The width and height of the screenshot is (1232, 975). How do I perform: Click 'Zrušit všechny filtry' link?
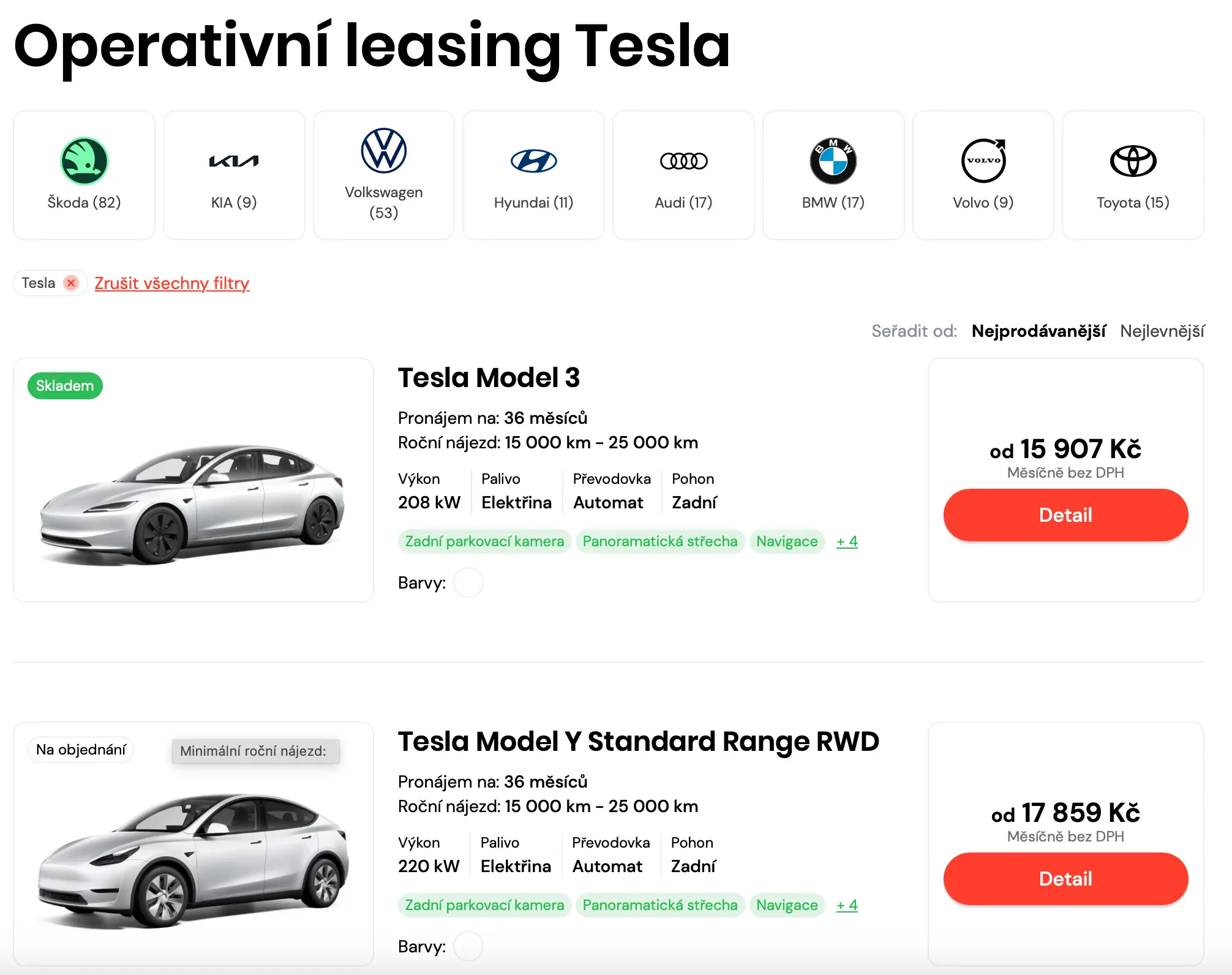point(172,283)
